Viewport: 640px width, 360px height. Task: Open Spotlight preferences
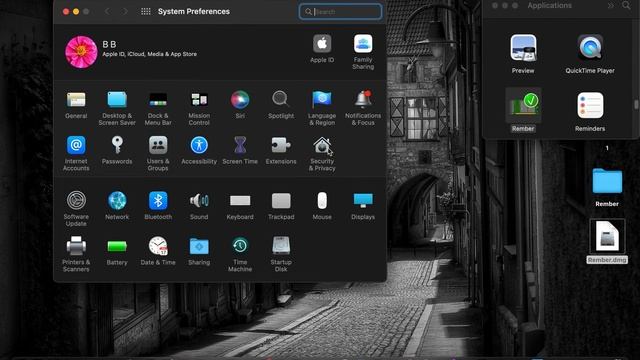(x=281, y=105)
